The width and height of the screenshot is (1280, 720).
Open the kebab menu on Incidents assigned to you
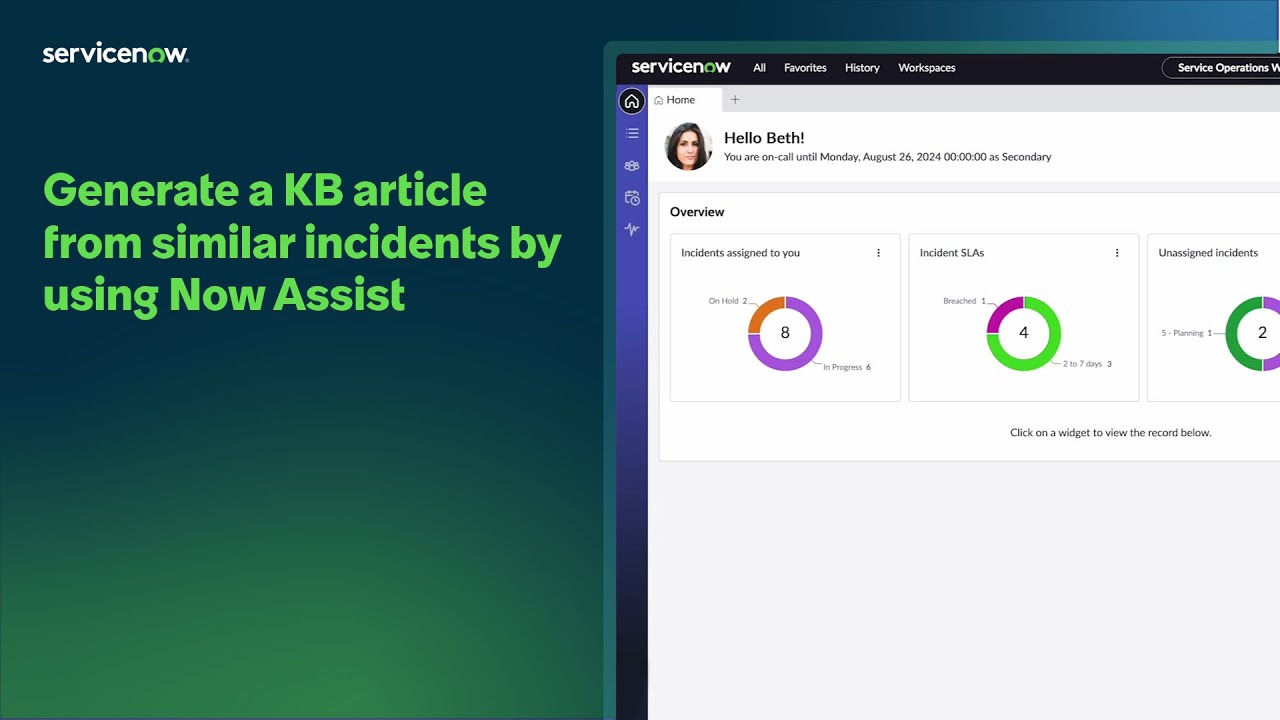878,253
